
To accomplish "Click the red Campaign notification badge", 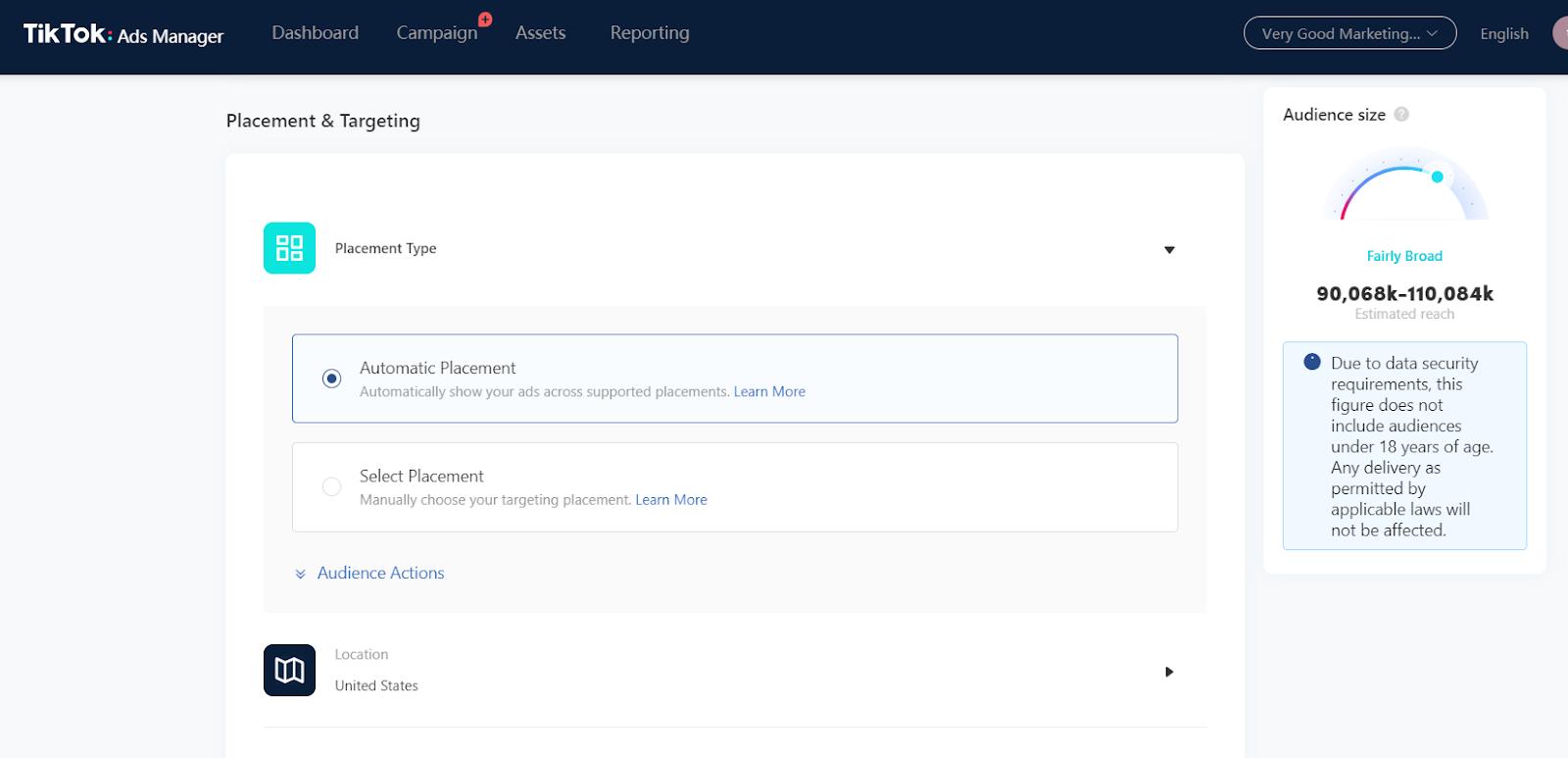I will coord(485,19).
